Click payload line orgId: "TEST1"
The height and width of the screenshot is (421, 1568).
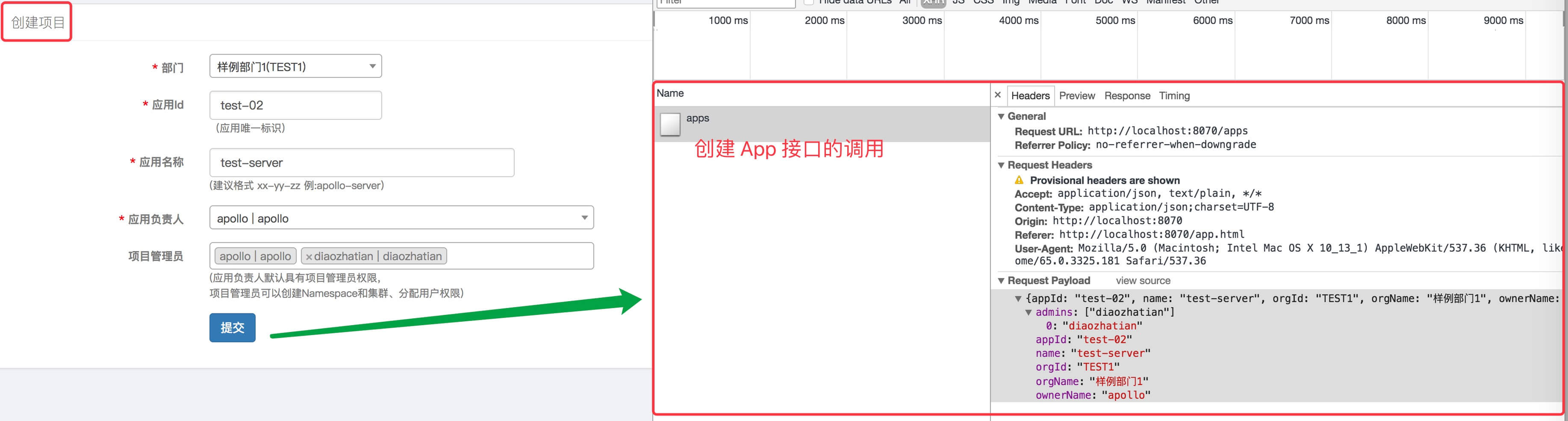(1077, 368)
